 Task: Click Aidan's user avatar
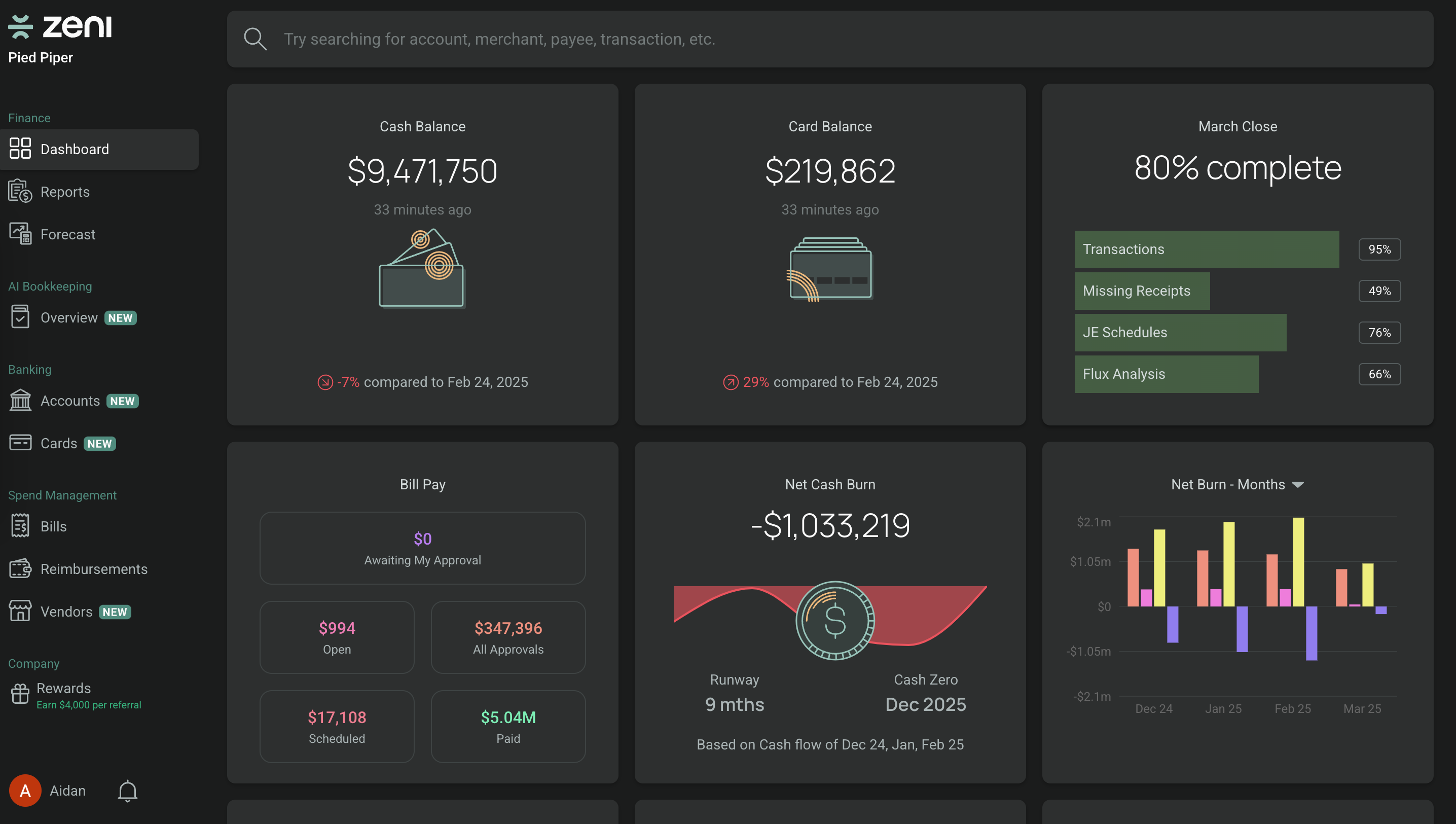point(25,791)
